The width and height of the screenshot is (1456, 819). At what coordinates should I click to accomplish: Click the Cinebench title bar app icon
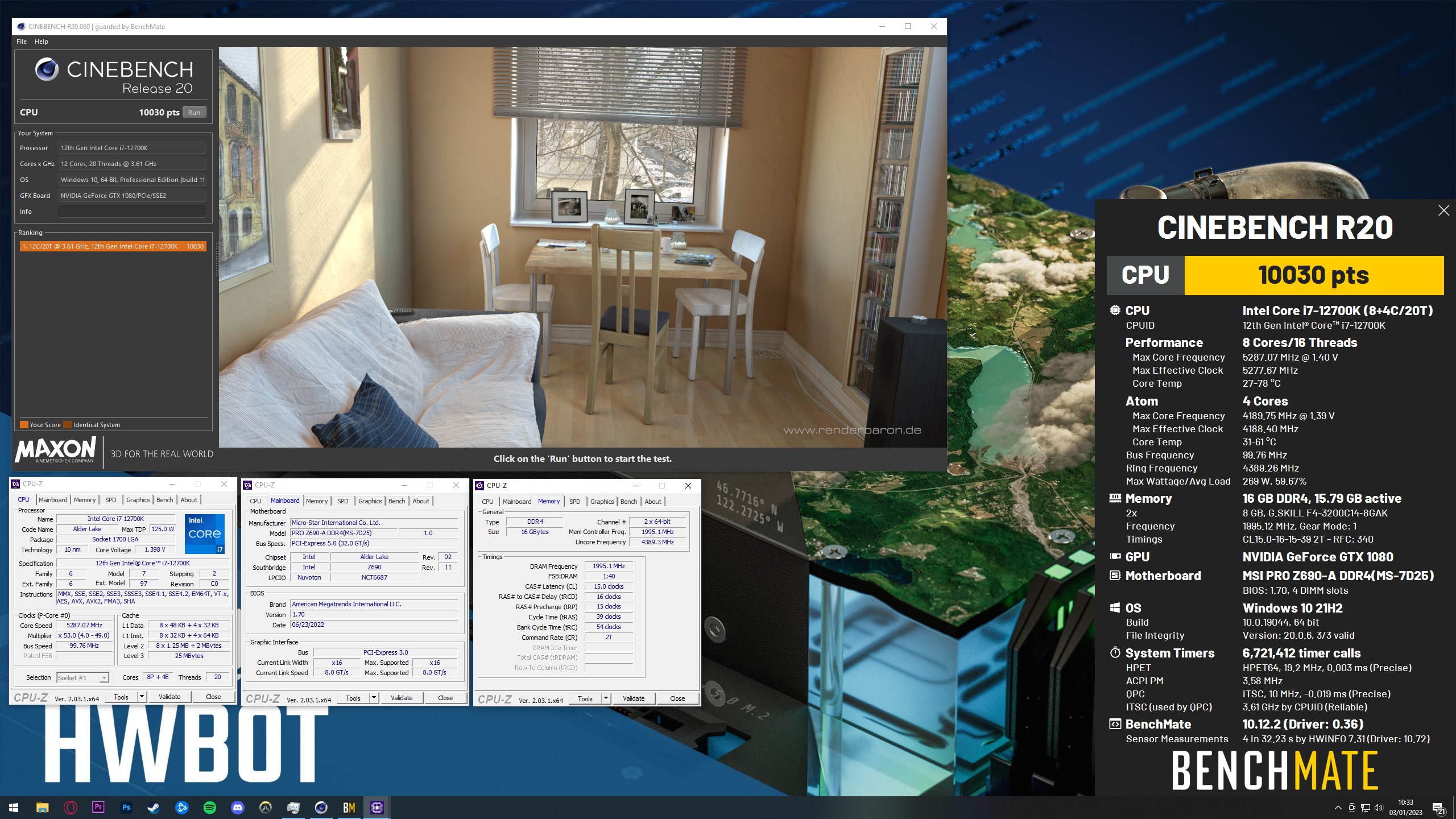point(21,26)
